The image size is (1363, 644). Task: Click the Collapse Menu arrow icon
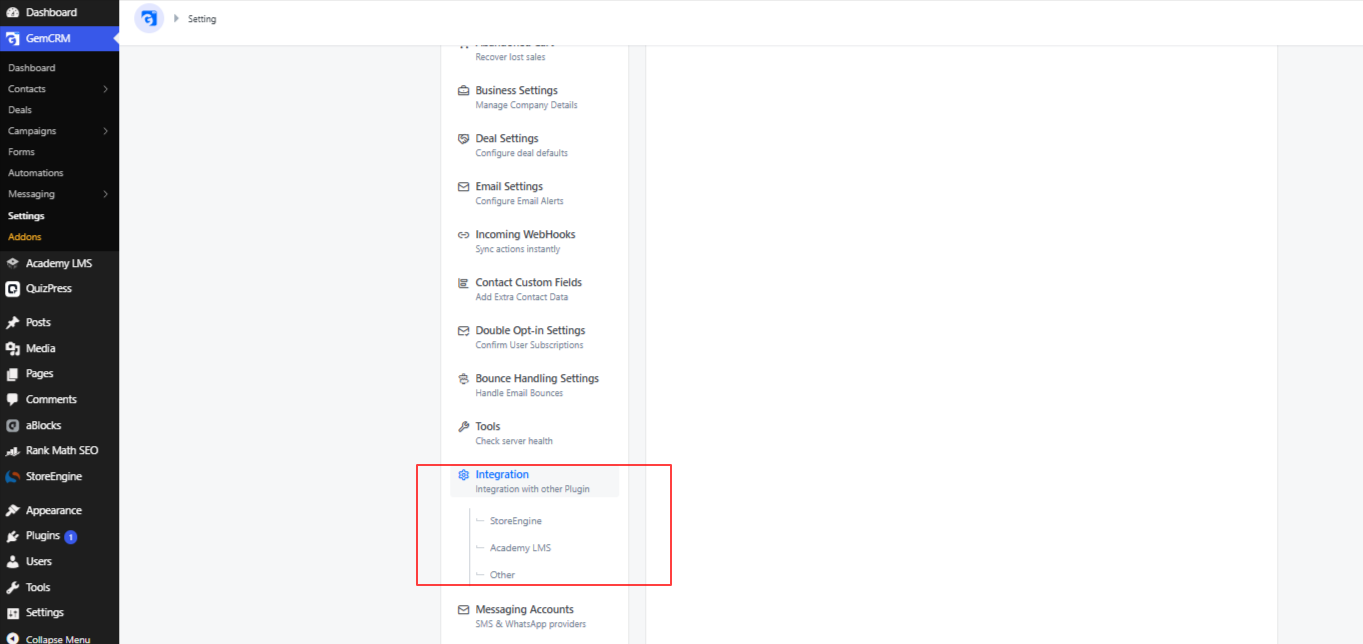(x=13, y=639)
